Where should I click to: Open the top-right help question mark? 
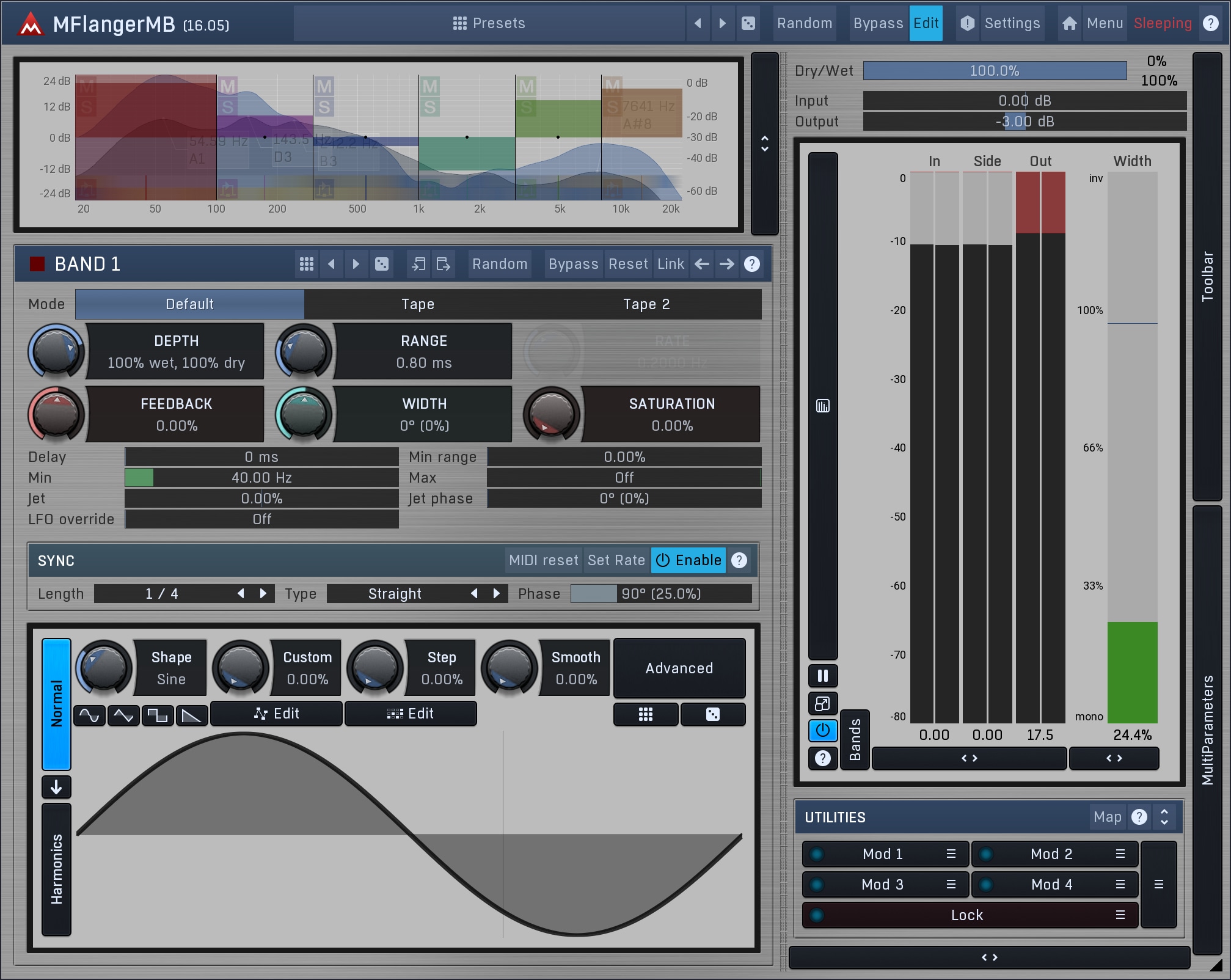point(1210,23)
